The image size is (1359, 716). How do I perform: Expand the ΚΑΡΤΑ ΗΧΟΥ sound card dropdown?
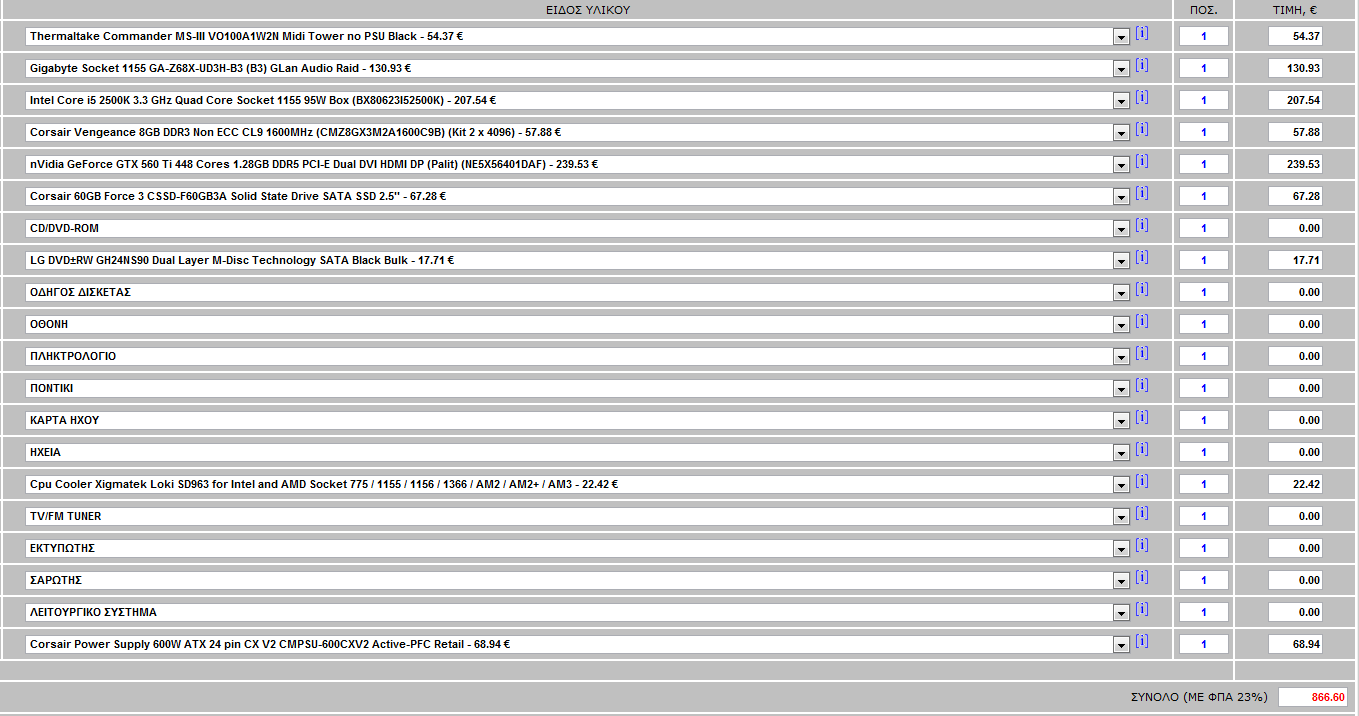pyautogui.click(x=1120, y=421)
